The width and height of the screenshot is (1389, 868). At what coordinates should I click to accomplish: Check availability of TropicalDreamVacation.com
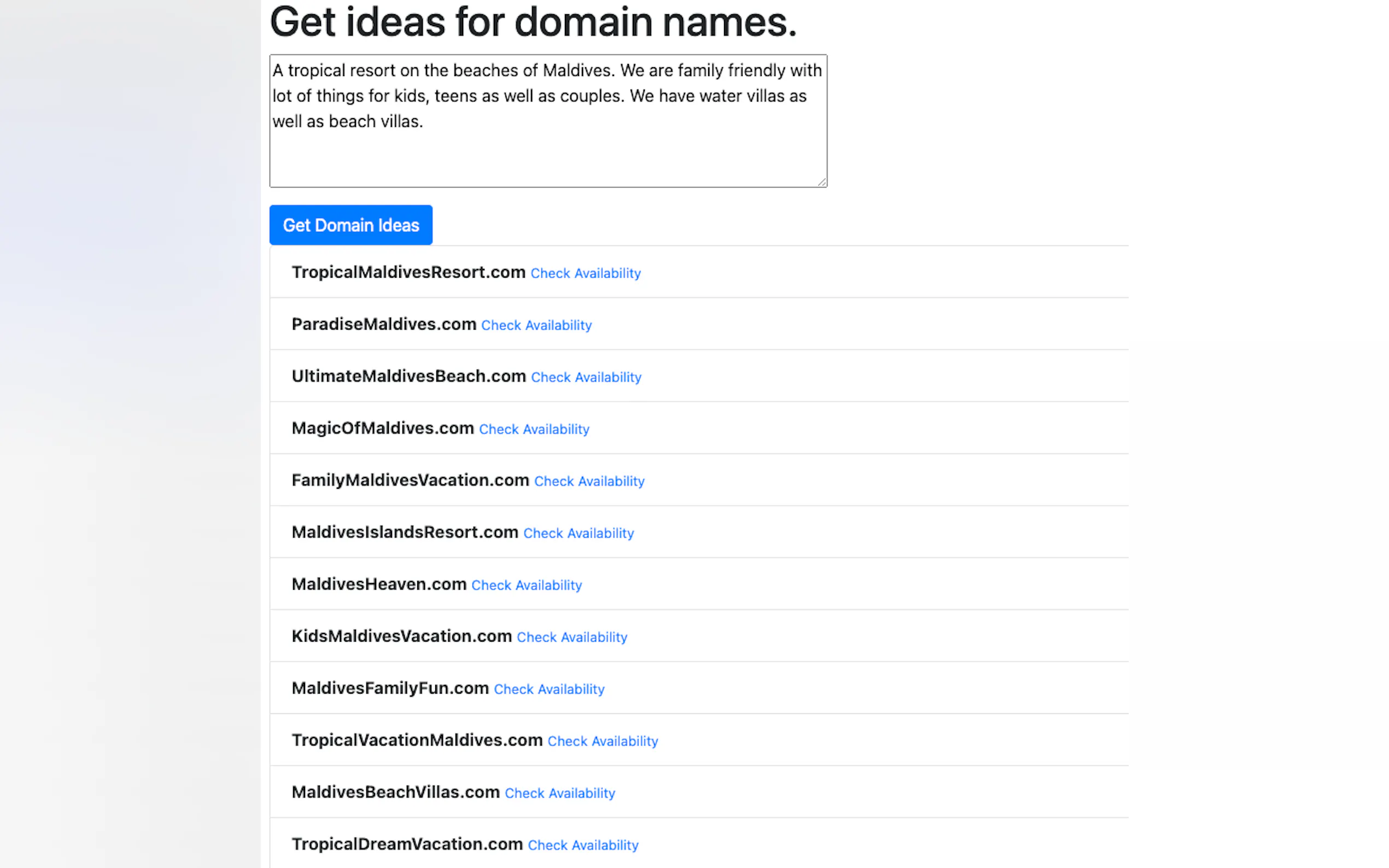point(582,845)
